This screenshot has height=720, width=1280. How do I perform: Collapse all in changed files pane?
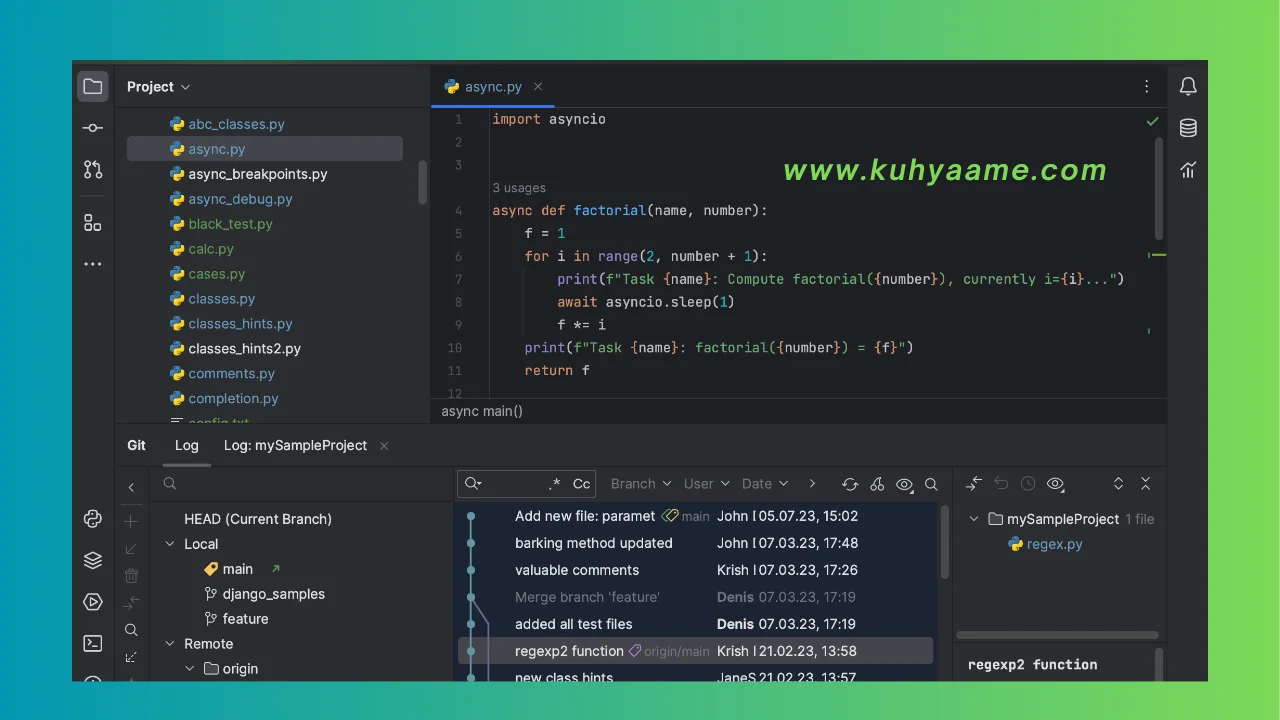click(1146, 484)
